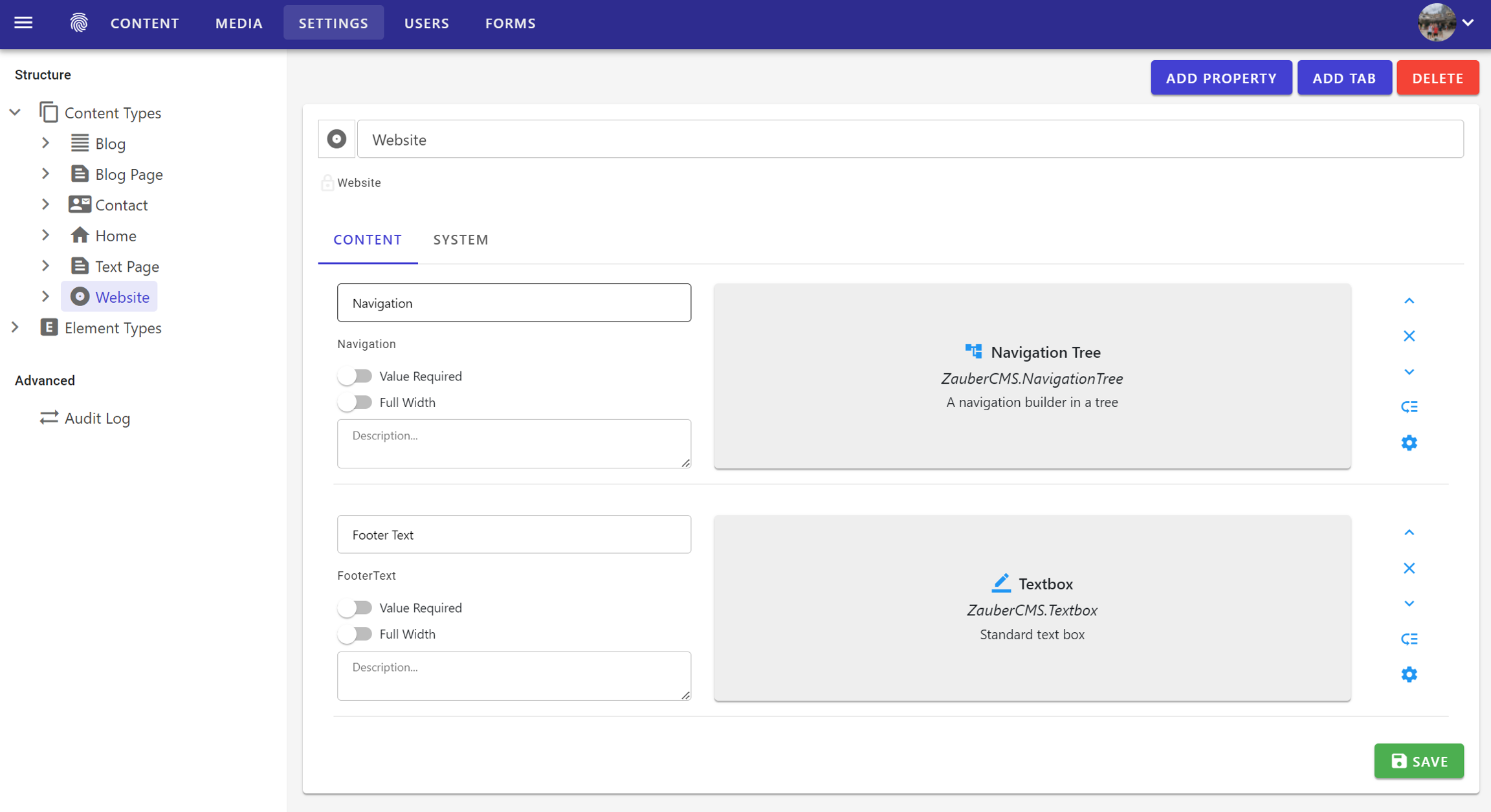Open the Media top menu
The height and width of the screenshot is (812, 1491).
tap(239, 23)
